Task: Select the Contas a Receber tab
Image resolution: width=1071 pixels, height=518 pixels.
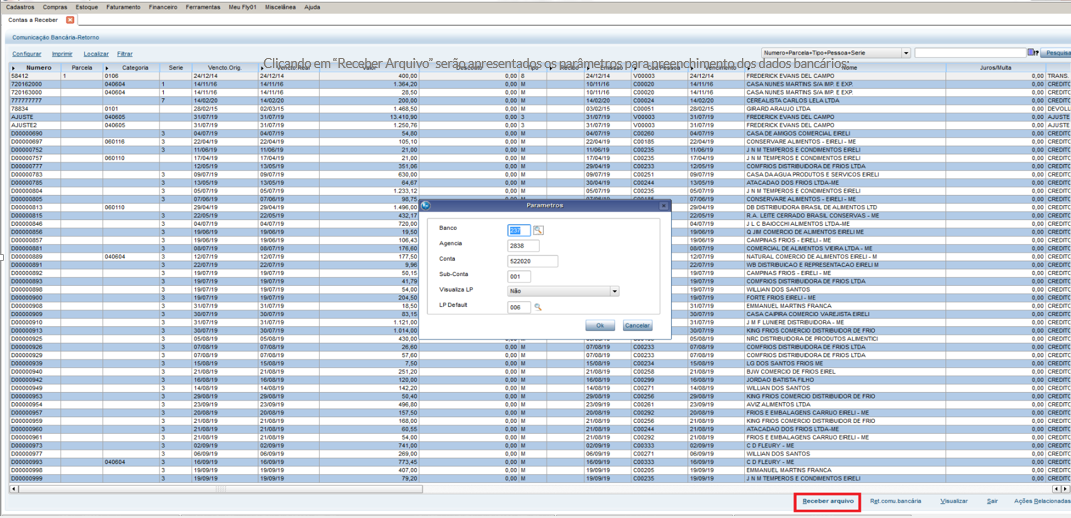Action: click(33, 20)
